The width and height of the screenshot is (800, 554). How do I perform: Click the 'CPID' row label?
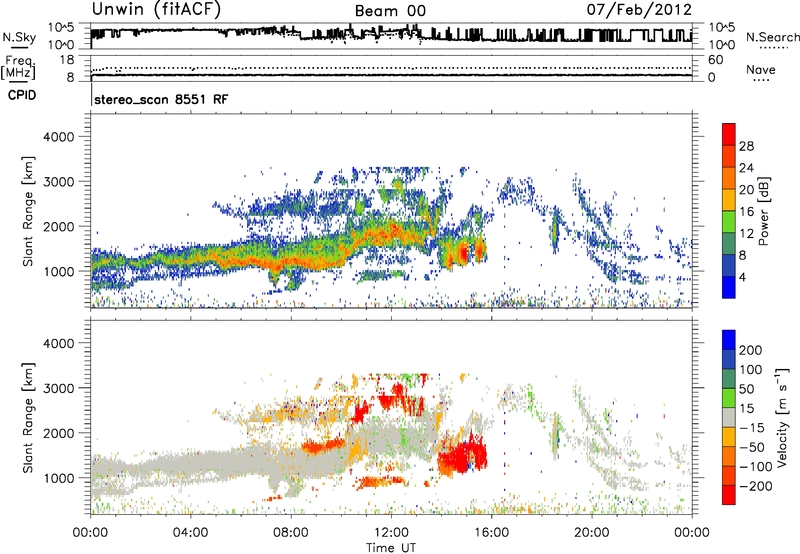pyautogui.click(x=22, y=95)
